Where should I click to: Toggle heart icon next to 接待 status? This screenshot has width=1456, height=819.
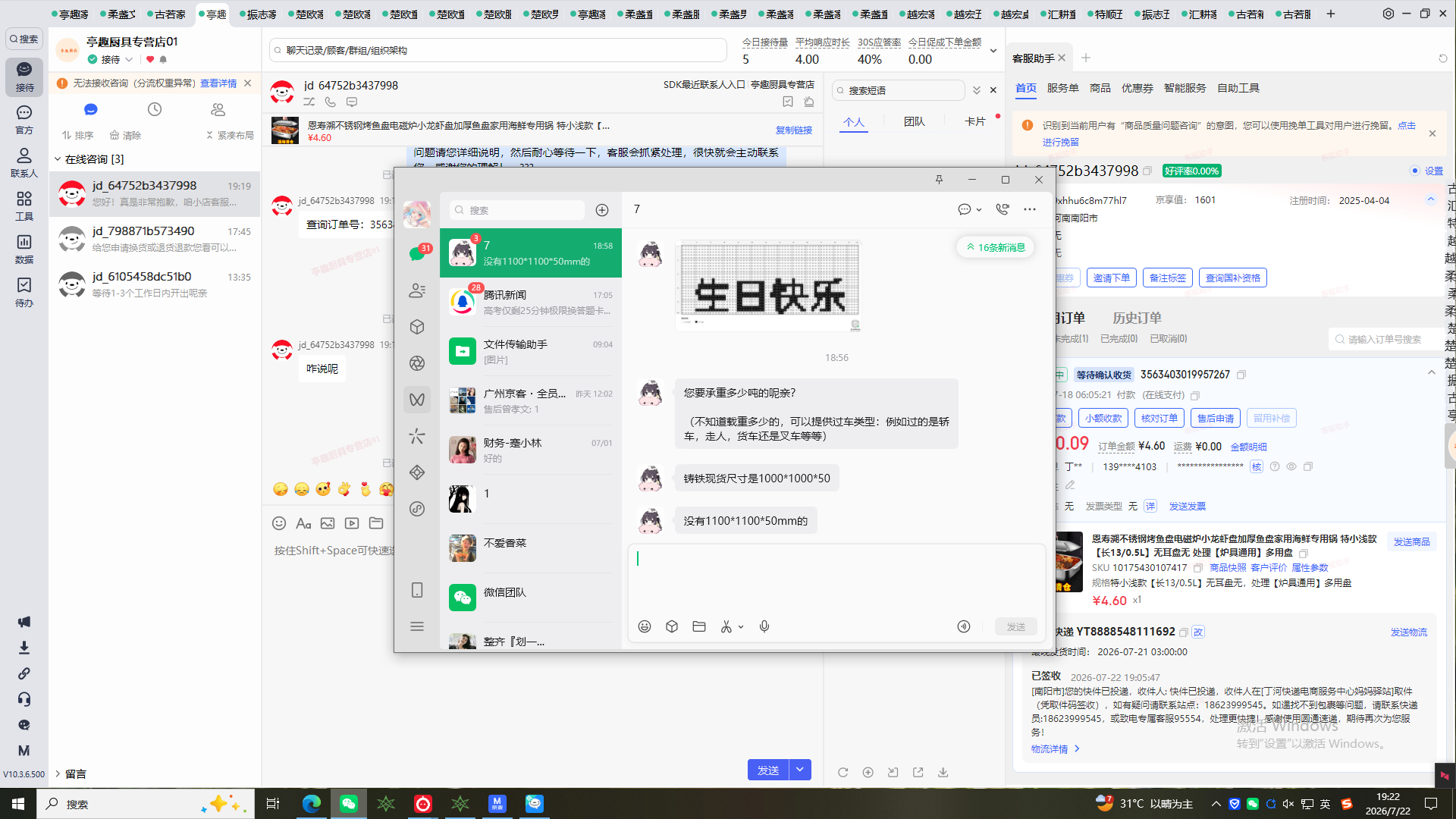click(x=150, y=59)
